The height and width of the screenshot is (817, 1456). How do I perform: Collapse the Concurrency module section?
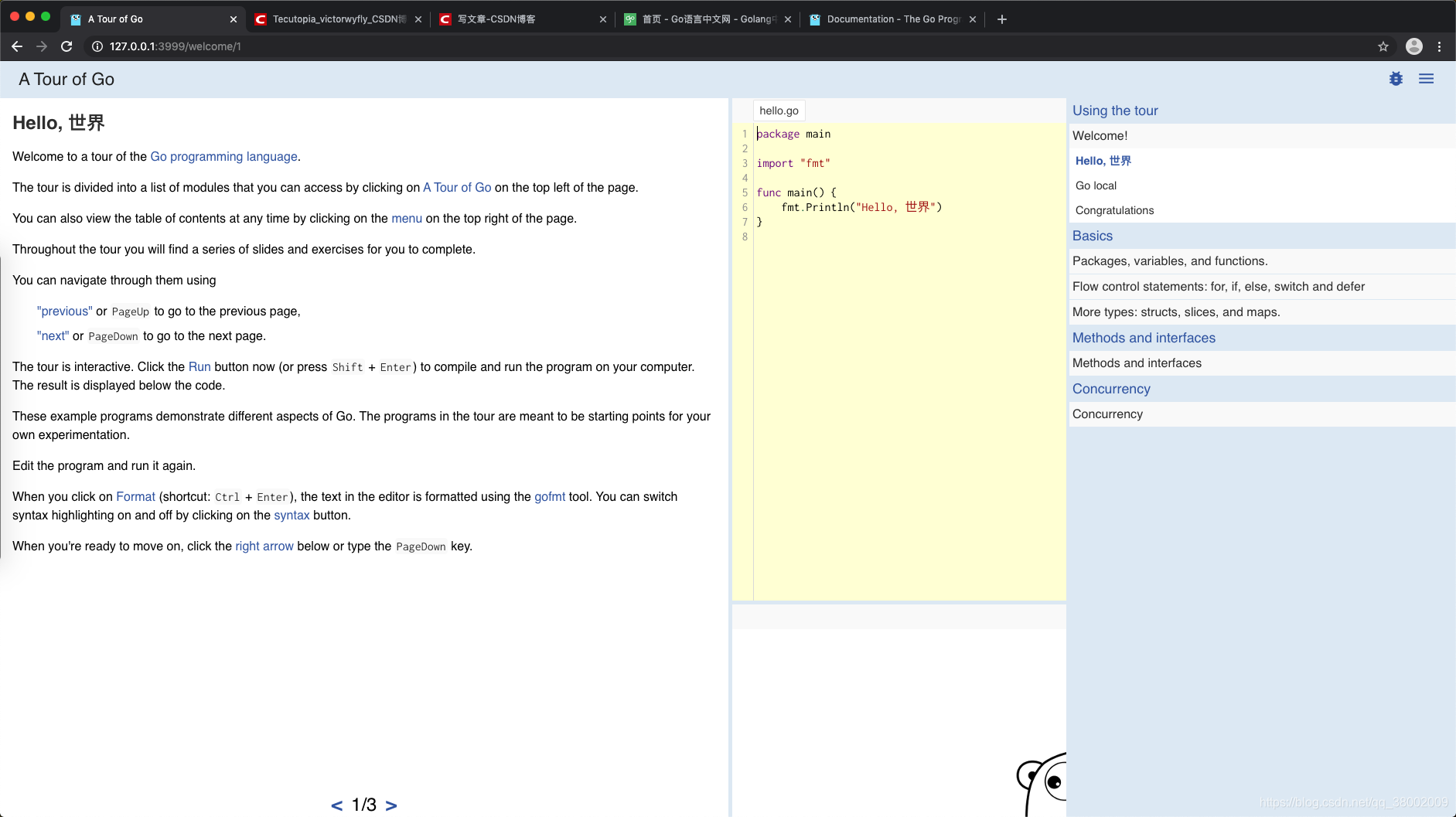[1110, 389]
